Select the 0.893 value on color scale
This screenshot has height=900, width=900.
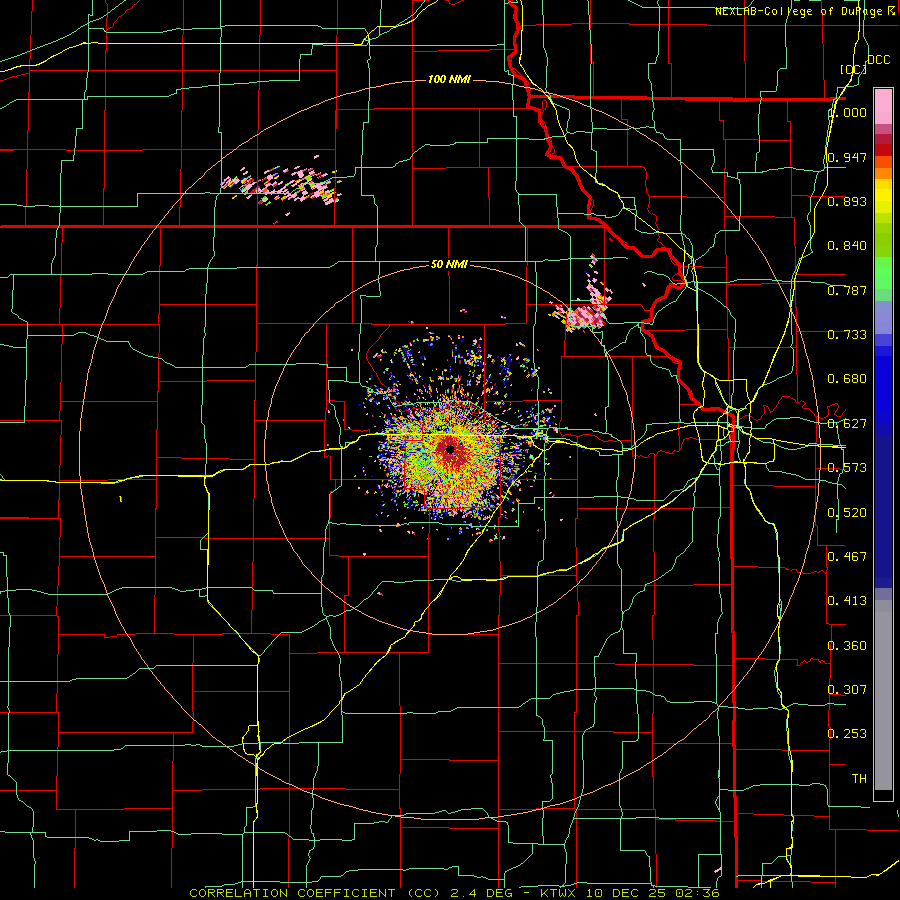[847, 201]
